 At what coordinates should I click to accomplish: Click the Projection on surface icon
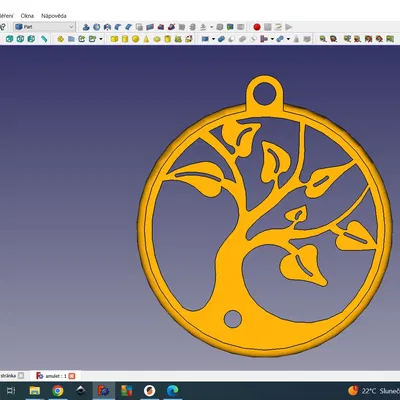[230, 27]
